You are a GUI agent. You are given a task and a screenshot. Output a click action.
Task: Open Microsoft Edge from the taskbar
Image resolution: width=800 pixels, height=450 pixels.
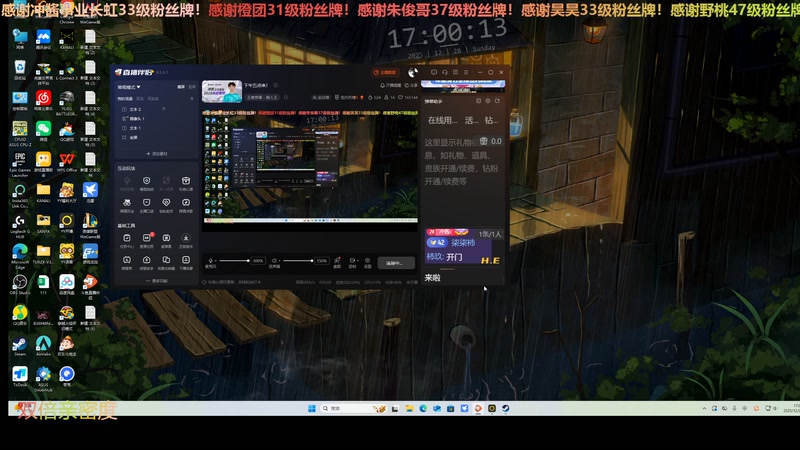click(x=423, y=408)
